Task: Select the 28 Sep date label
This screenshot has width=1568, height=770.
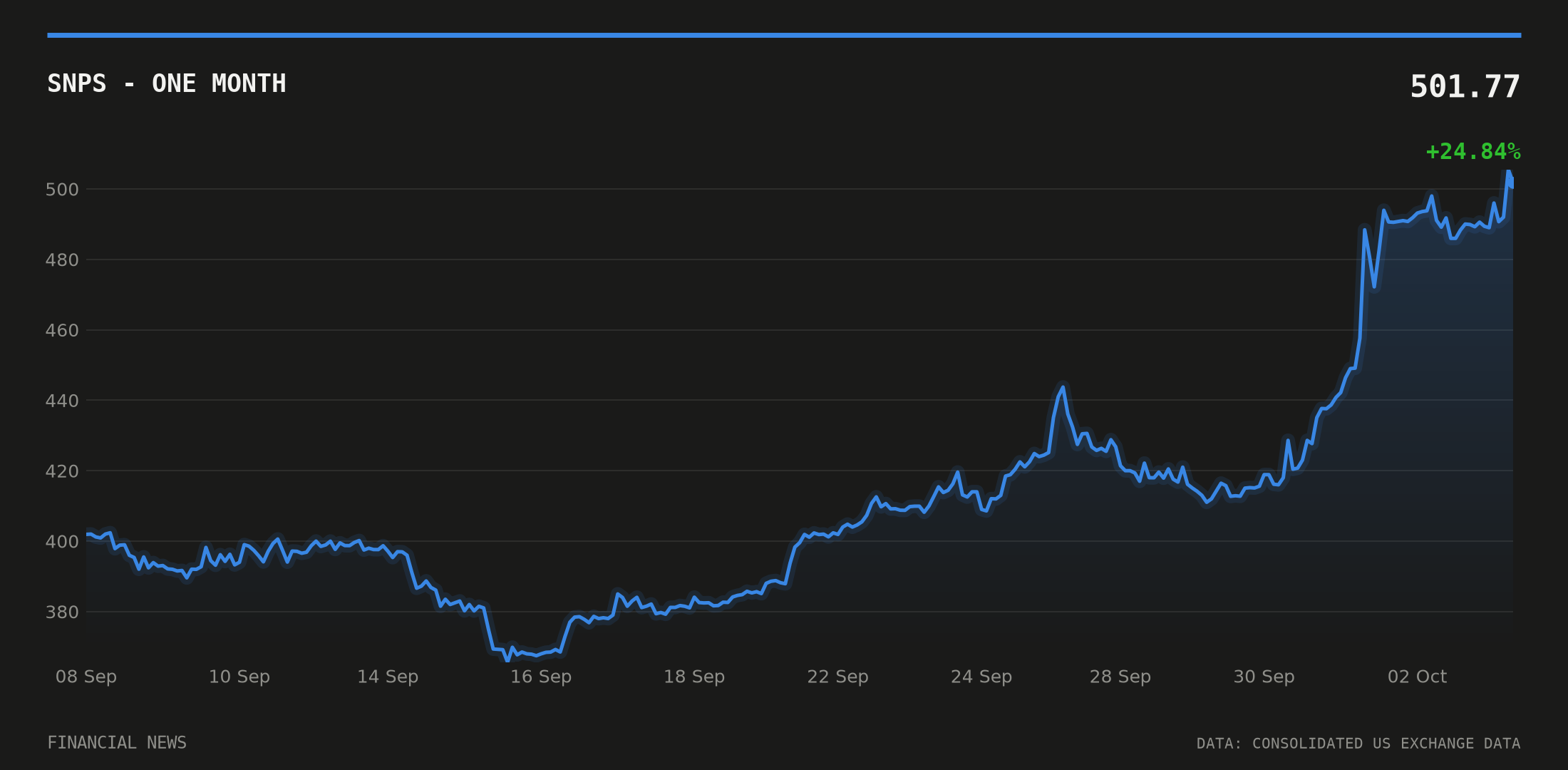Action: [1120, 677]
